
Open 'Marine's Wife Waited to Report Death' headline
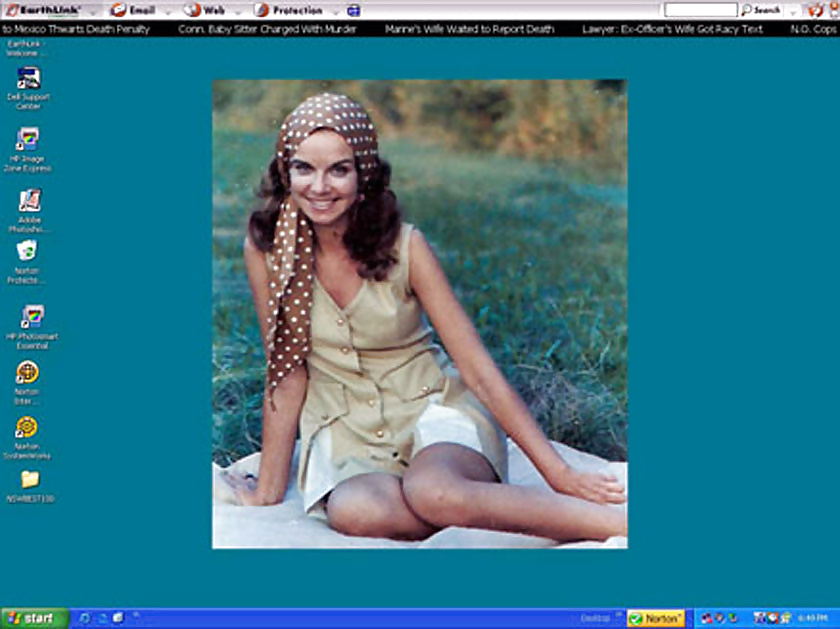point(469,29)
